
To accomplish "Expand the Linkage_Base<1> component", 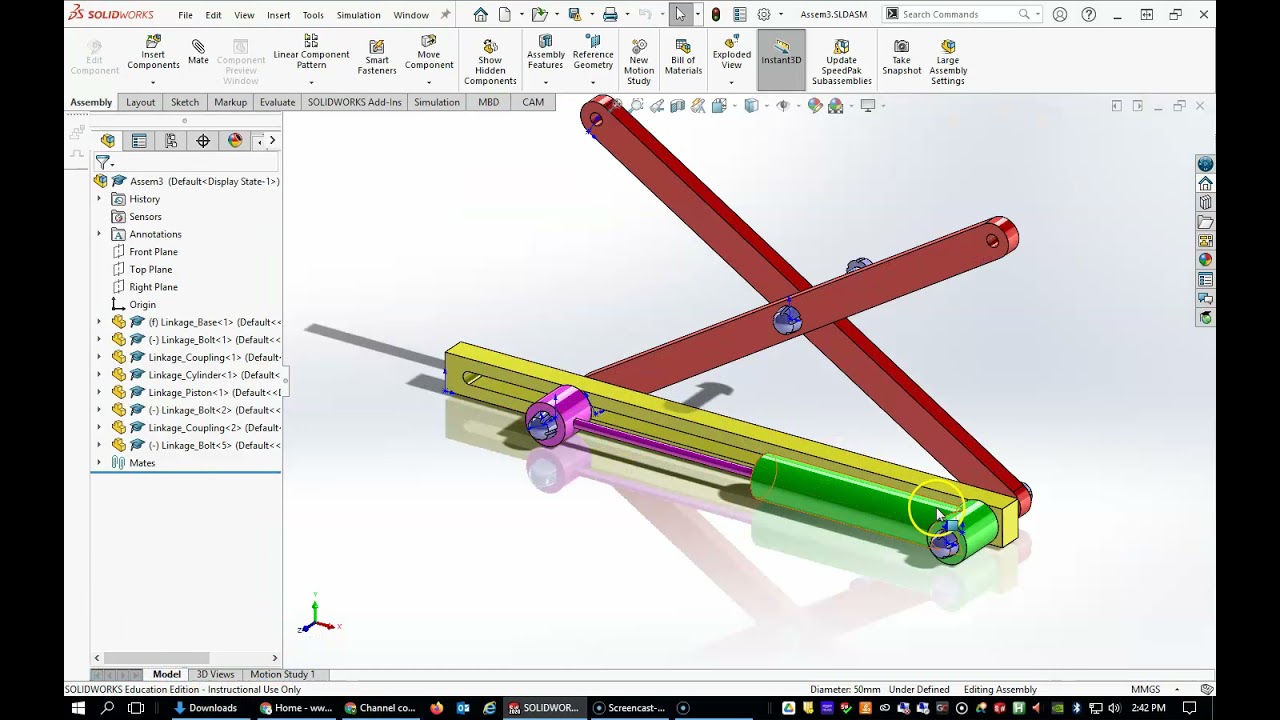I will click(x=99, y=322).
